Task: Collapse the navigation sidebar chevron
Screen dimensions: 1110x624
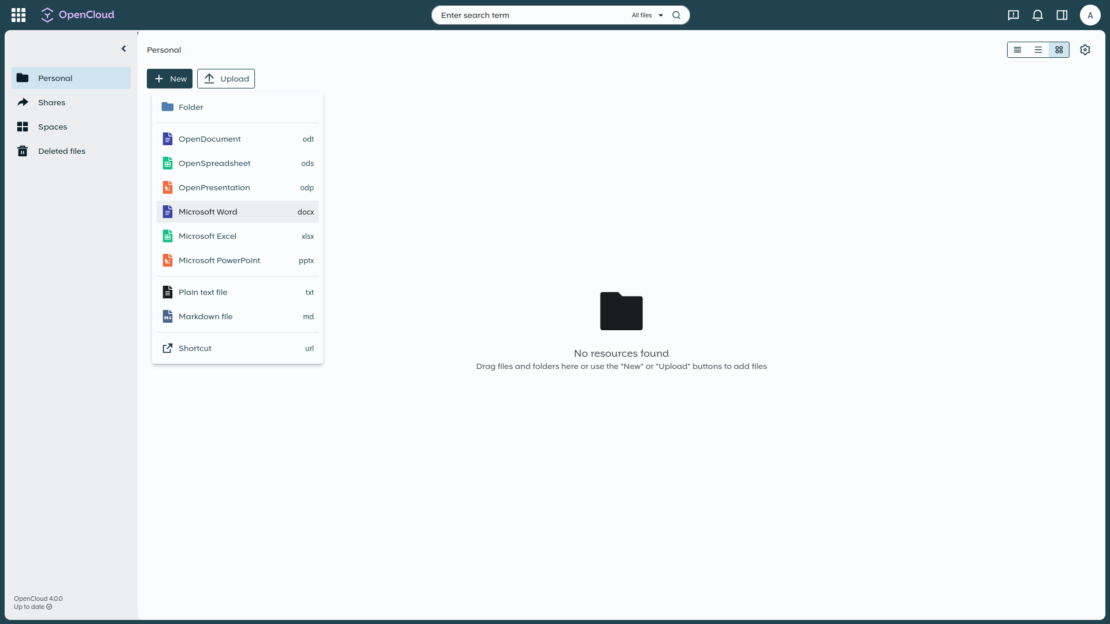Action: (123, 49)
